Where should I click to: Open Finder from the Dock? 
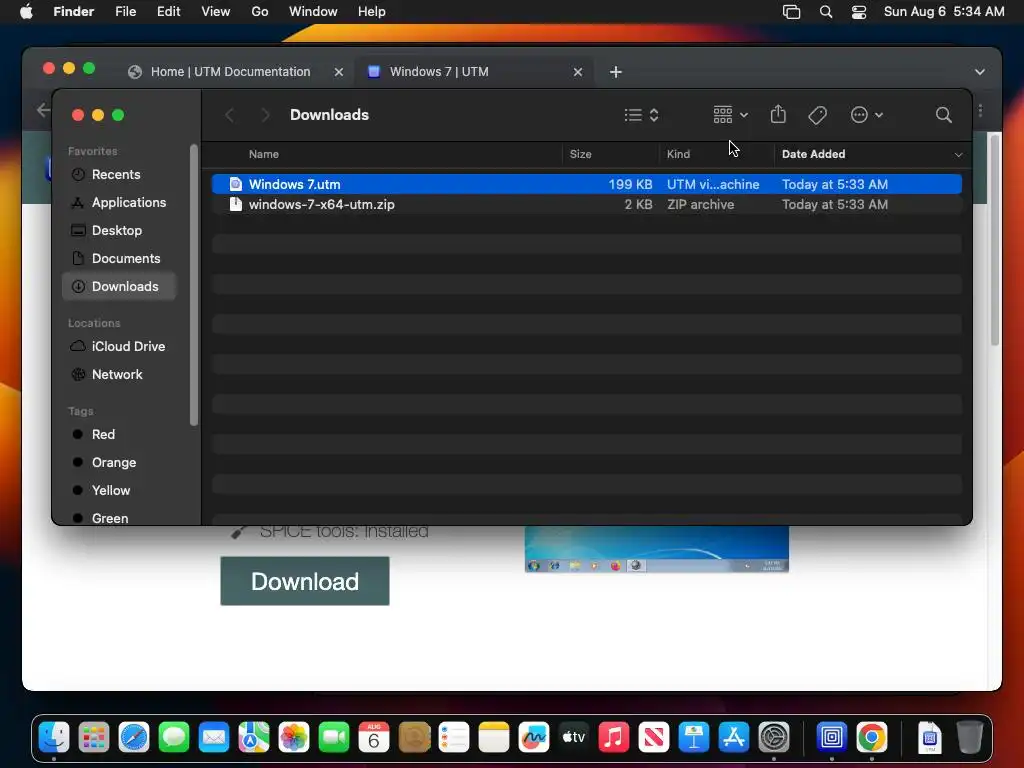pos(54,738)
